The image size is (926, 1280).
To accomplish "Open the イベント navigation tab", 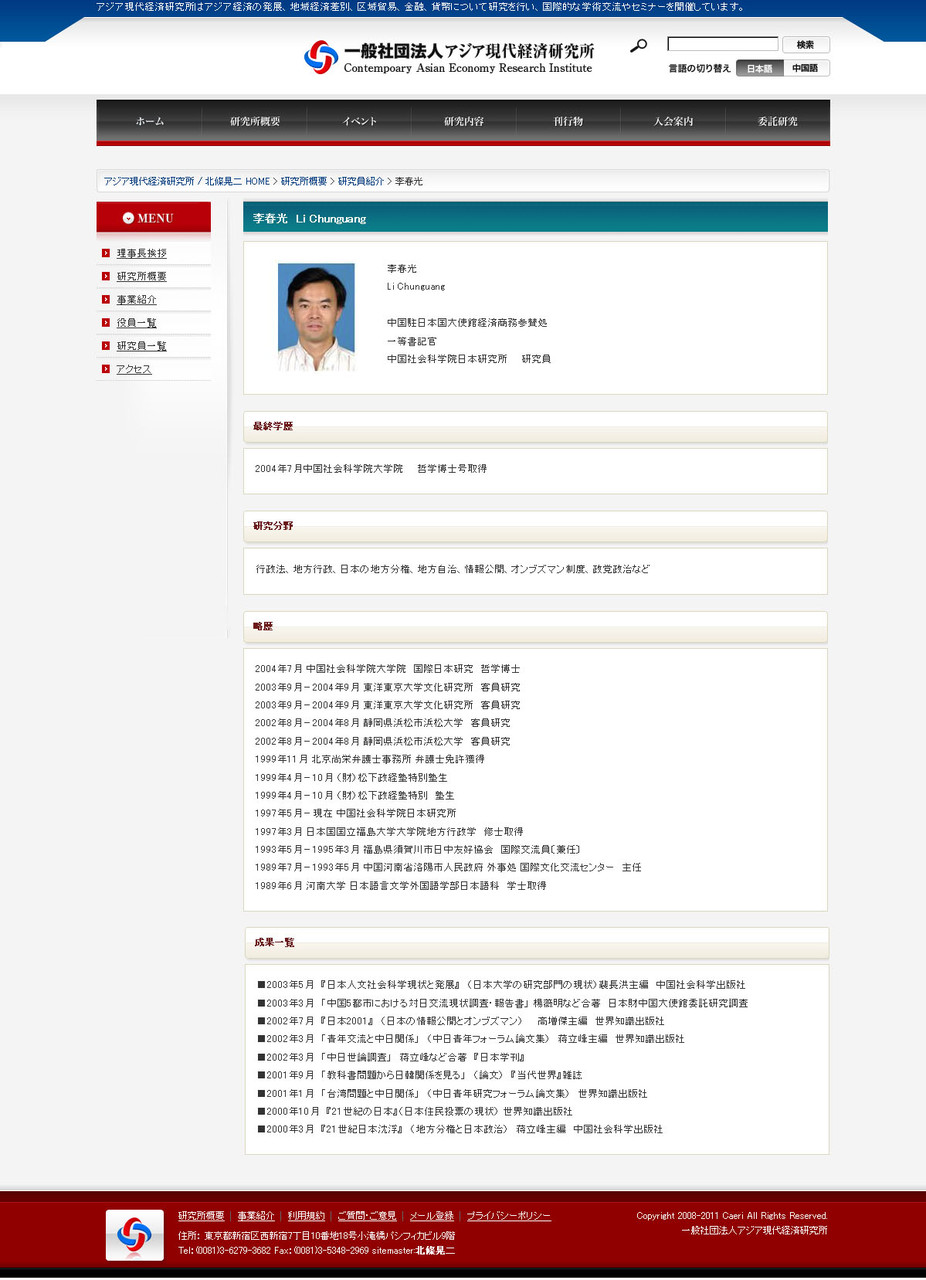I will coord(359,121).
